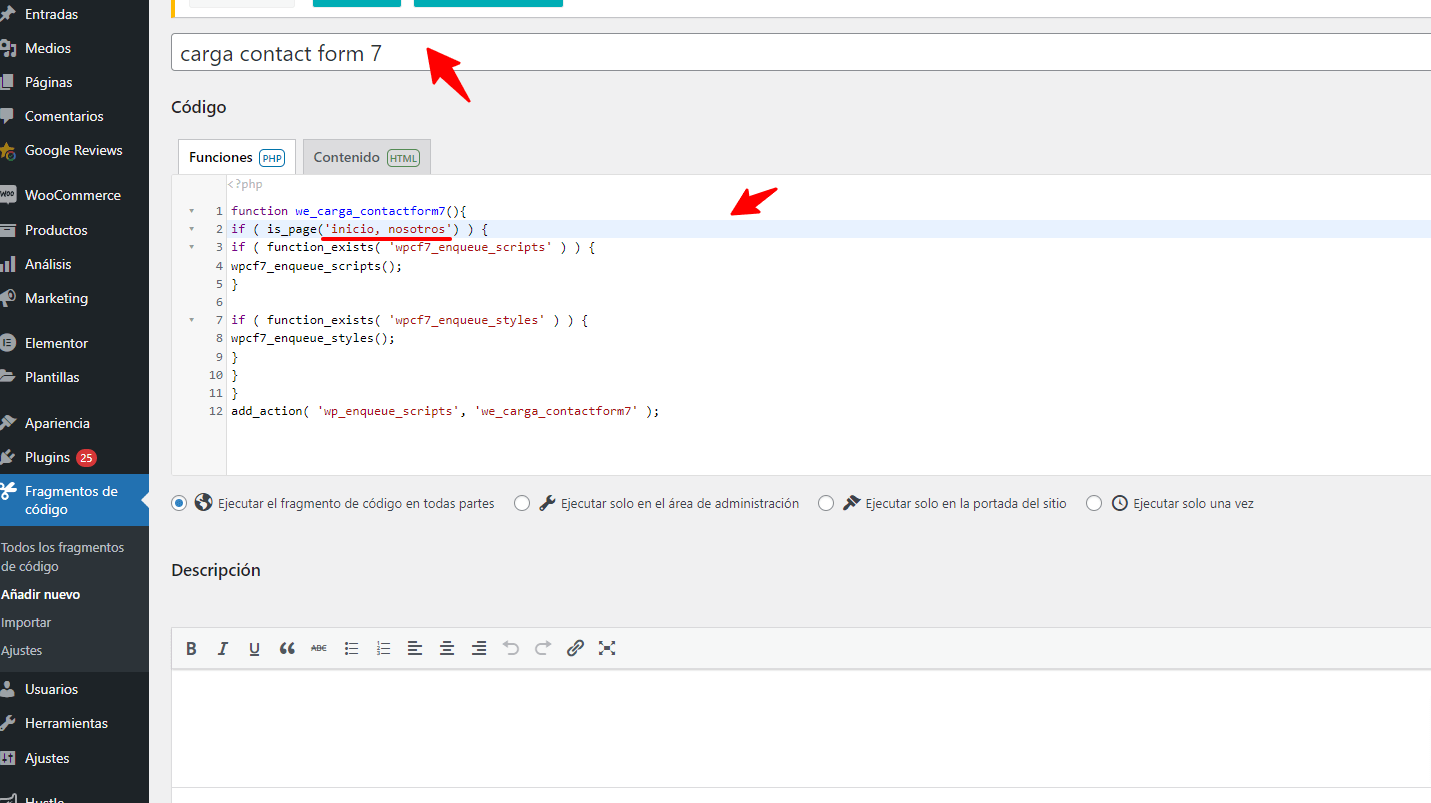Apply strikethrough in description editor
Image resolution: width=1431 pixels, height=803 pixels.
(x=319, y=648)
